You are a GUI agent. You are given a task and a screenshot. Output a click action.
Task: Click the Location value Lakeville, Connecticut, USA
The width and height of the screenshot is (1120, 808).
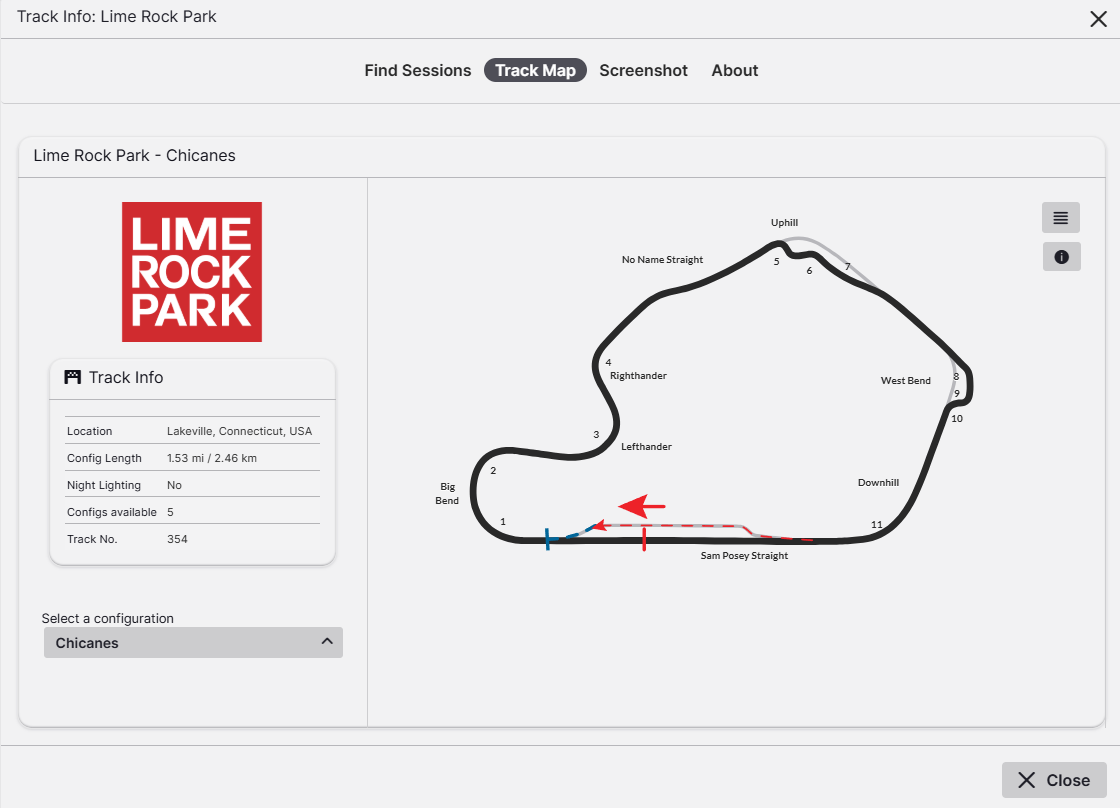[239, 432]
